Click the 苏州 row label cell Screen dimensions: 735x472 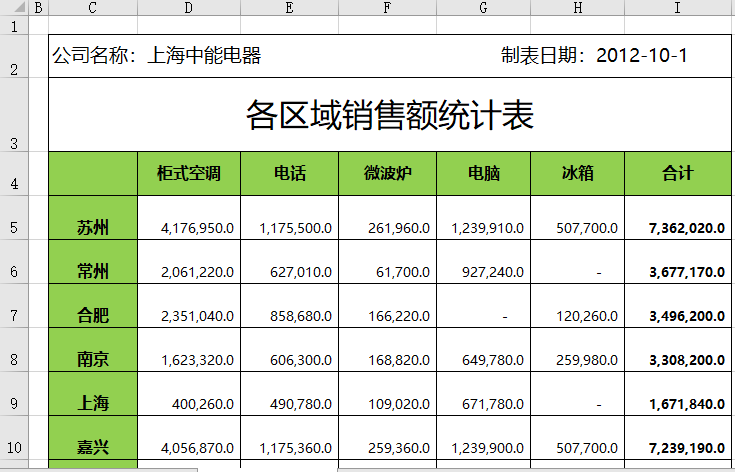tap(93, 228)
